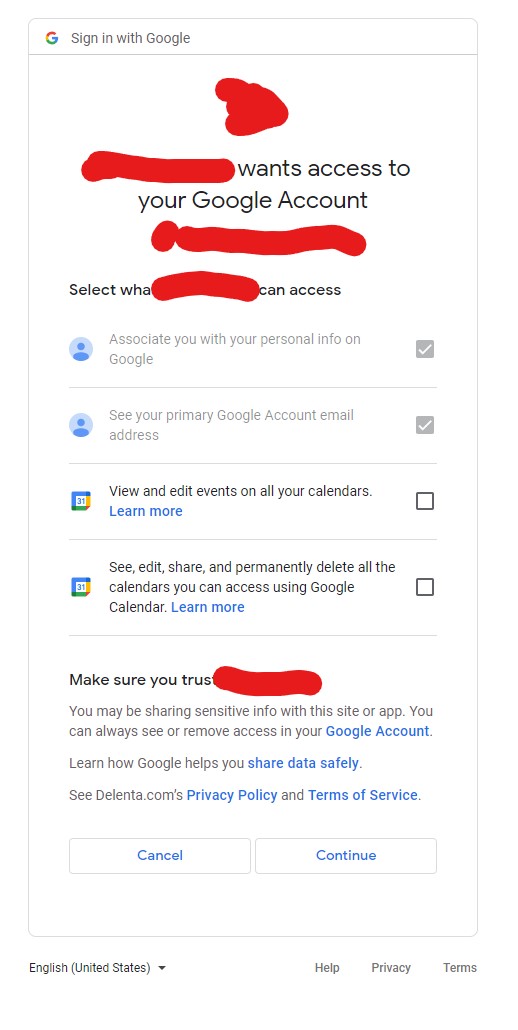This screenshot has height=1030, width=518.
Task: Open Learn more after Google Calendar text
Action: tap(207, 607)
